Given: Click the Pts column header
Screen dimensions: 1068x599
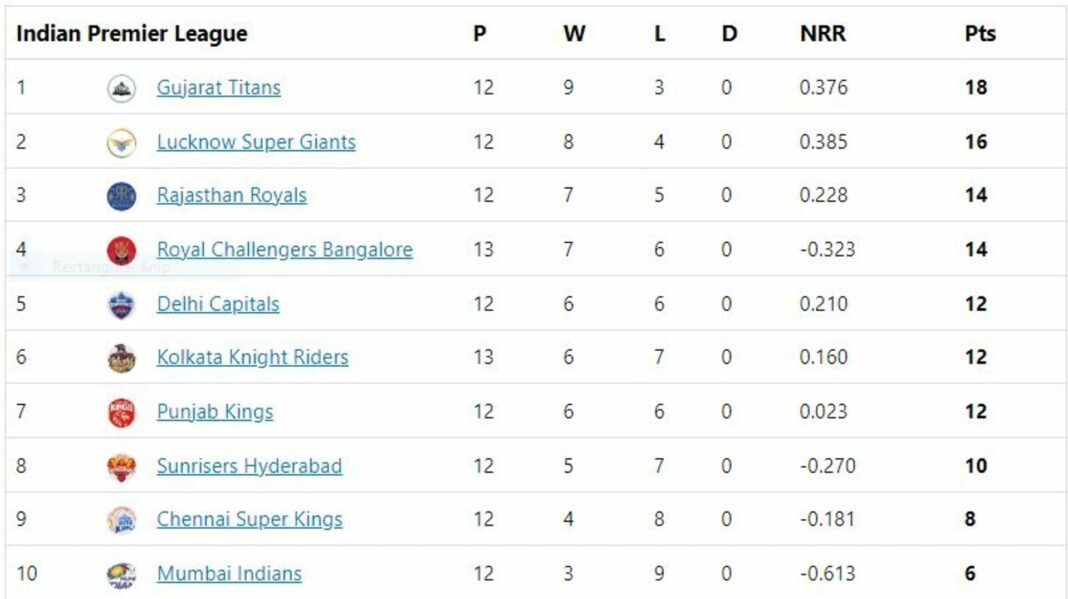Looking at the screenshot, I should tap(980, 33).
